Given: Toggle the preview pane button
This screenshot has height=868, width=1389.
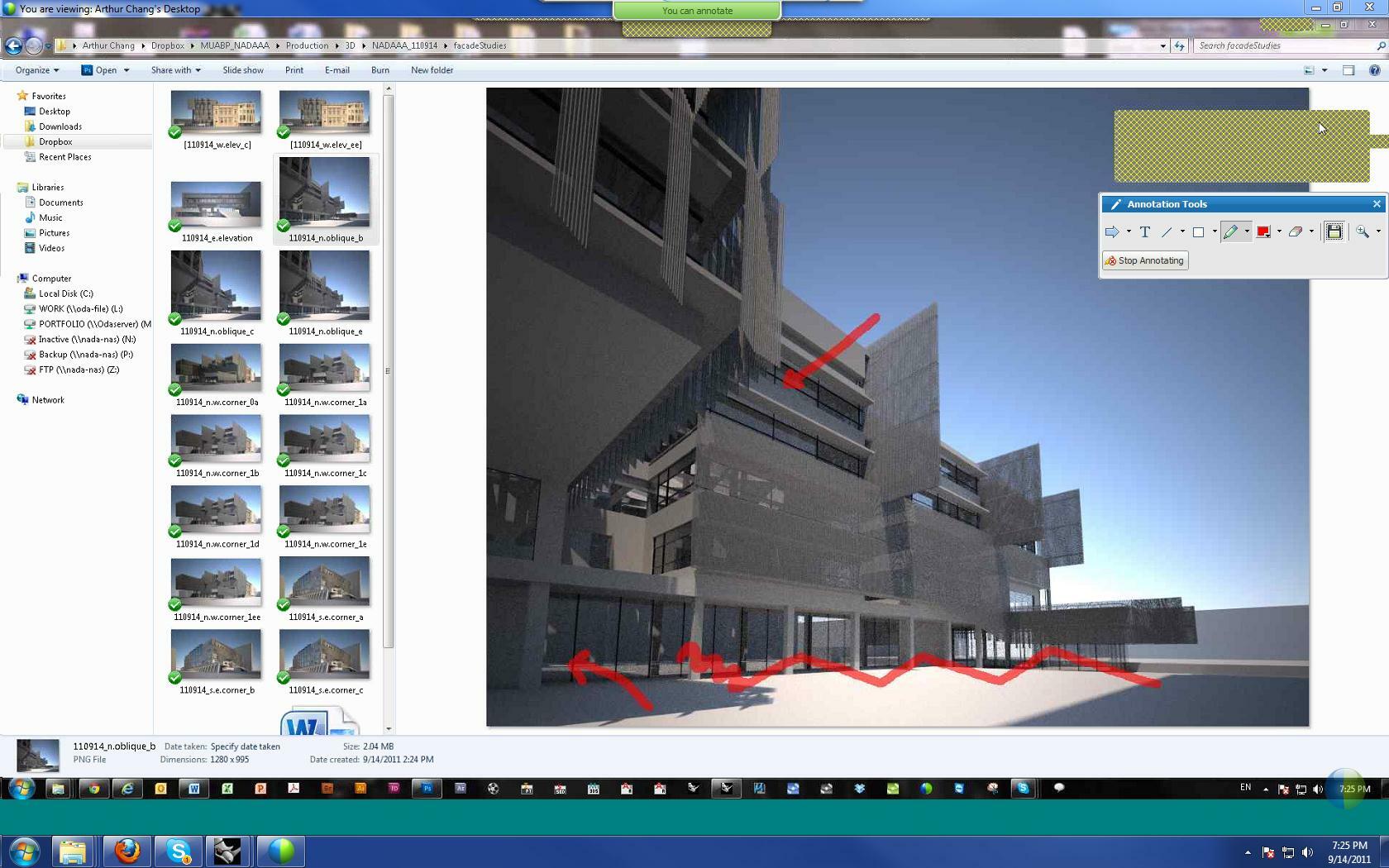Looking at the screenshot, I should point(1348,70).
